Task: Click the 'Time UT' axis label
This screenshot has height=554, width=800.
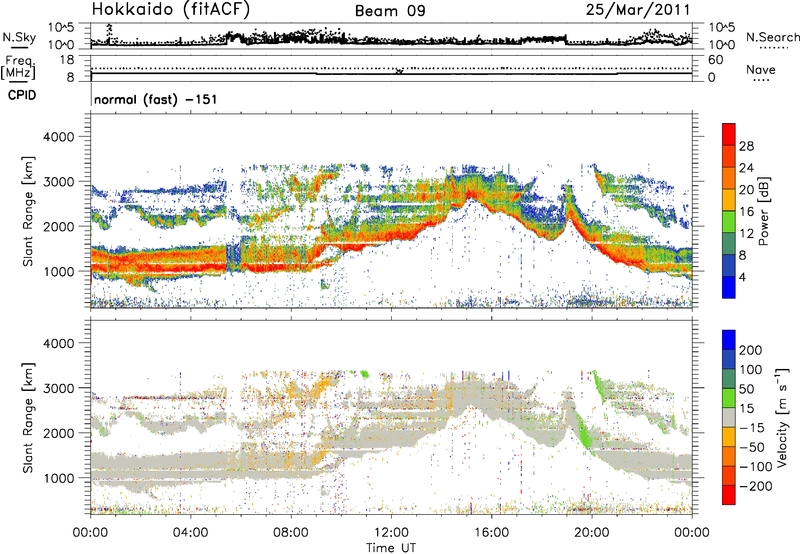Action: pyautogui.click(x=391, y=547)
